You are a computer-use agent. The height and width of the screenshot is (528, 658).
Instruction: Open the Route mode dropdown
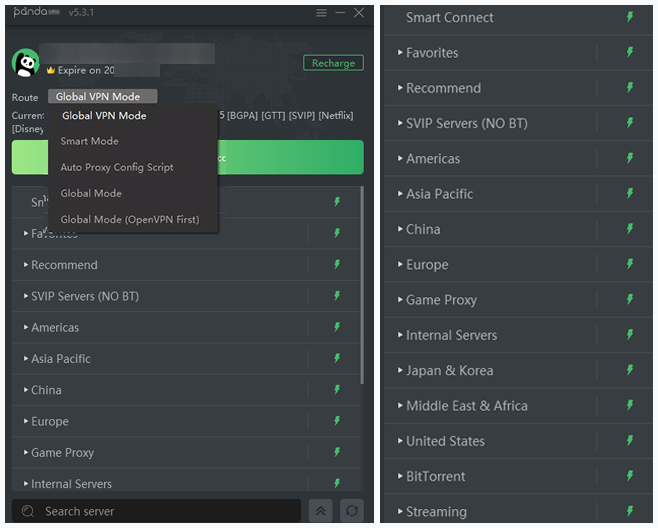pyautogui.click(x=102, y=97)
